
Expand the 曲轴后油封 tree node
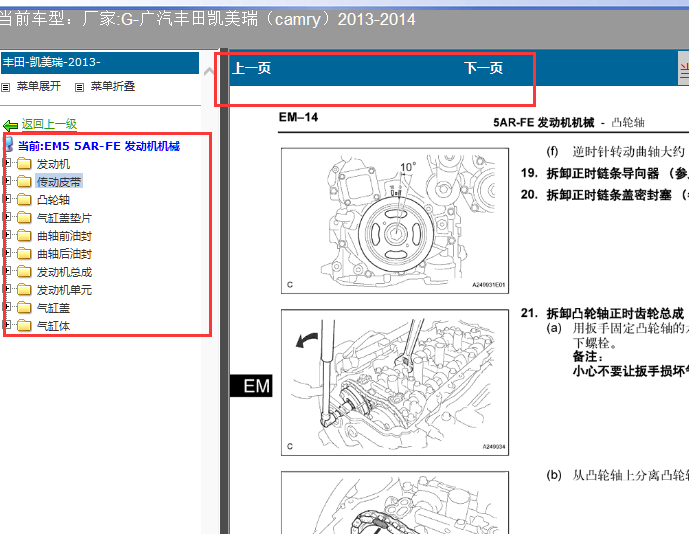[7, 253]
